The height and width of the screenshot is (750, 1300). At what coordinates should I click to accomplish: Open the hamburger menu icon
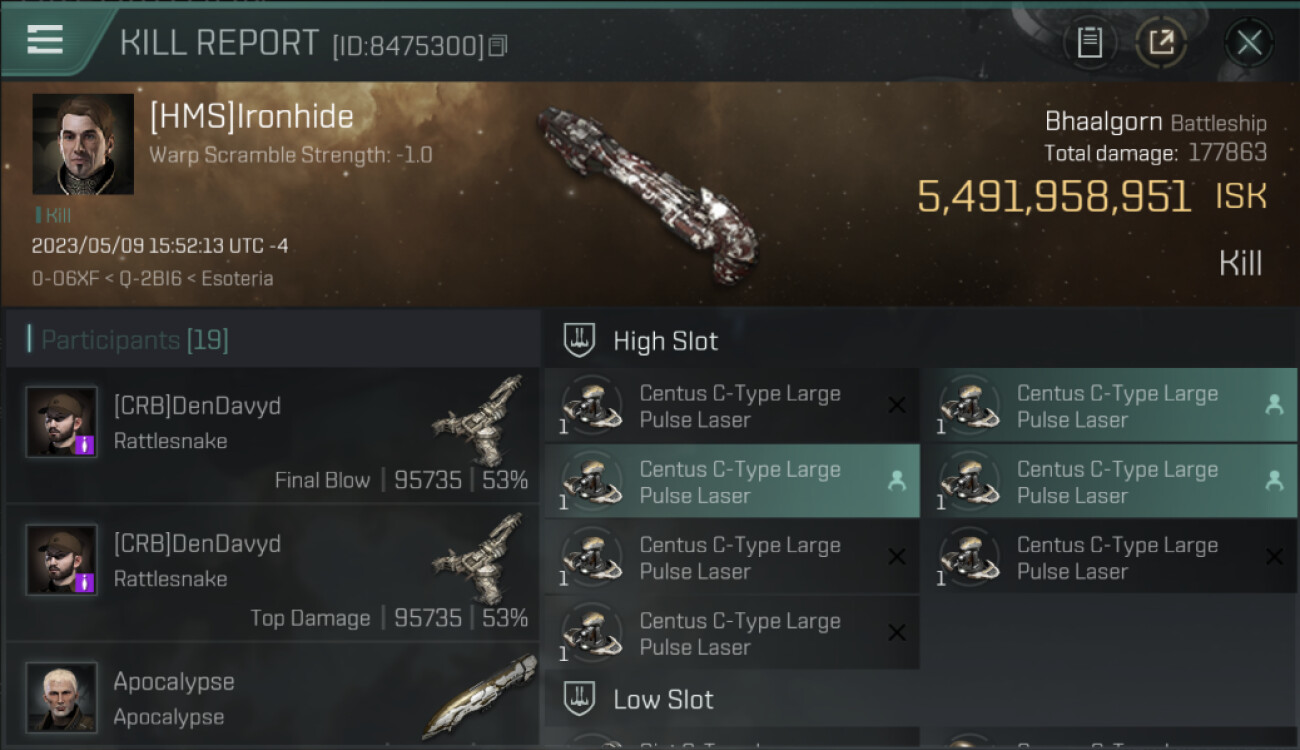(x=45, y=39)
